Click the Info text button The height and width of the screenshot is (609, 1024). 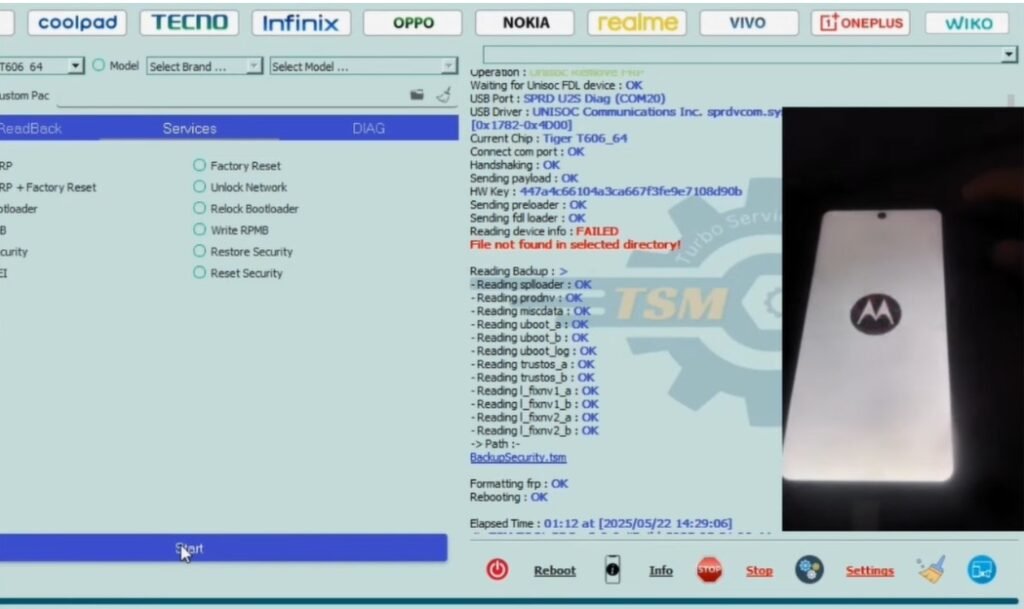tap(661, 570)
